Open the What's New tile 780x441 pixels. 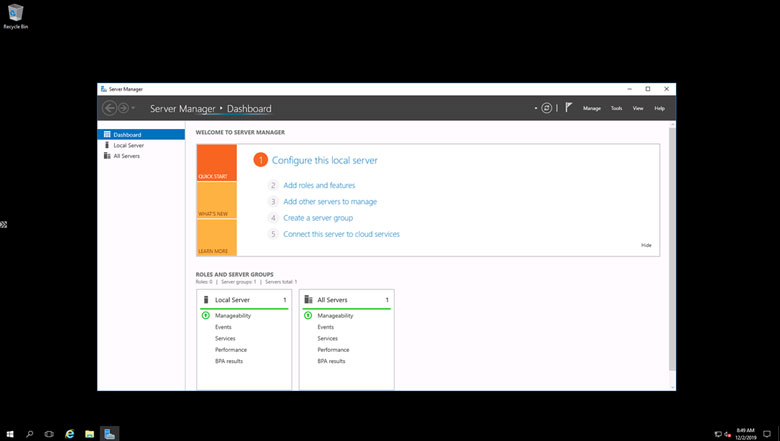216,200
